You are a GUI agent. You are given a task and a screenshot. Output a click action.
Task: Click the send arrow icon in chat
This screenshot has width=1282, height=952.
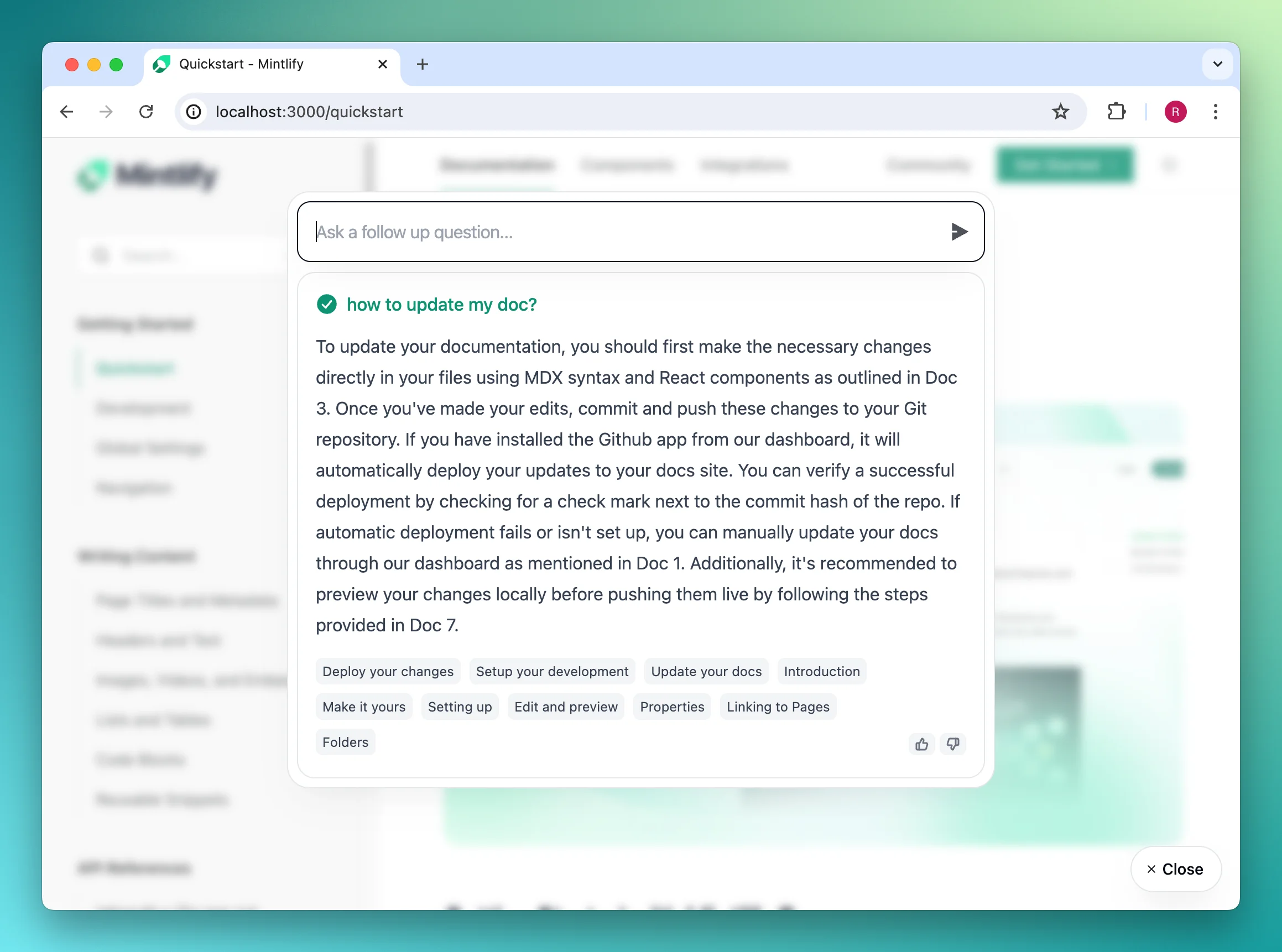pyautogui.click(x=958, y=231)
